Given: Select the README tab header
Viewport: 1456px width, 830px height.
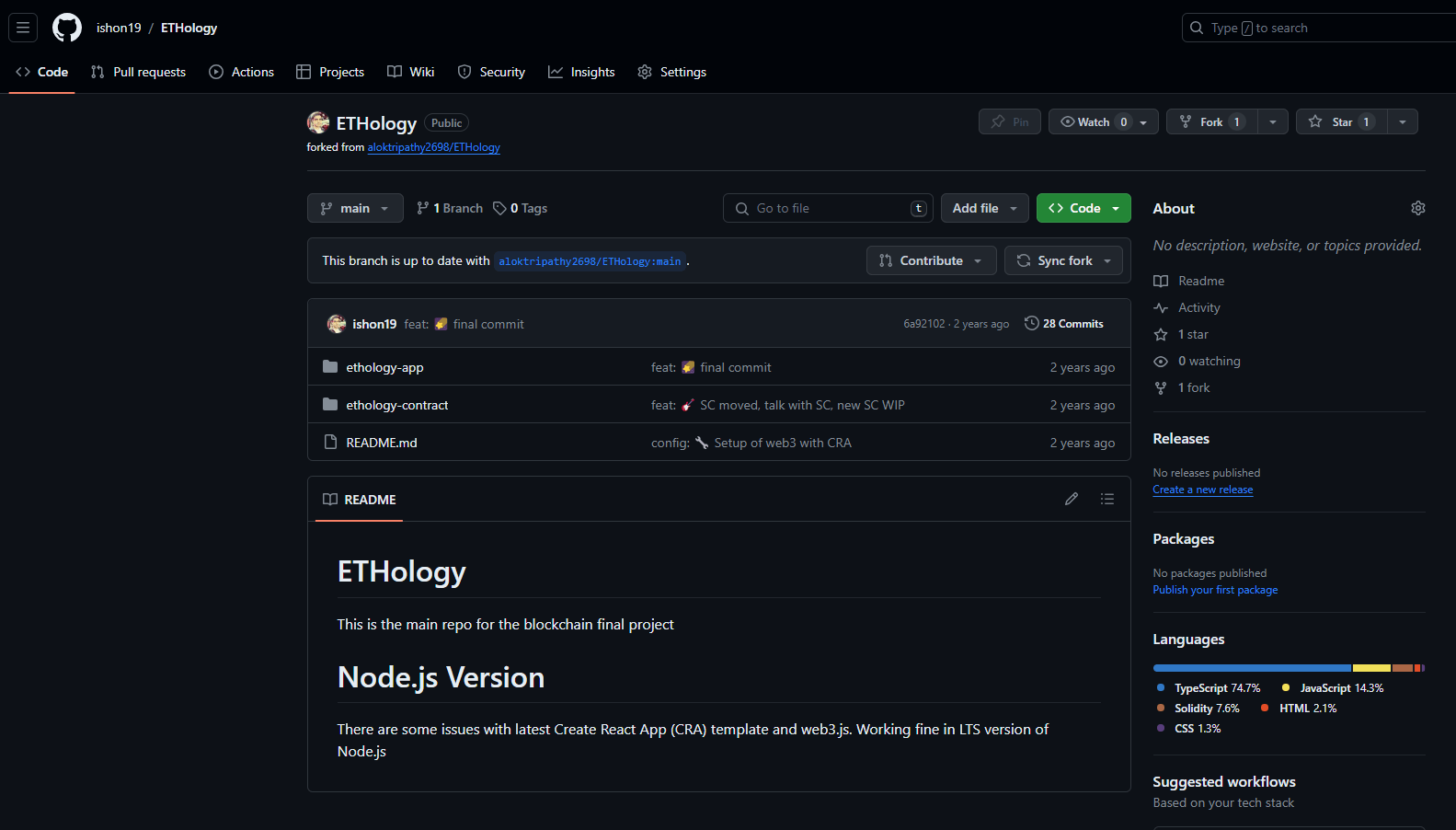Looking at the screenshot, I should point(360,499).
